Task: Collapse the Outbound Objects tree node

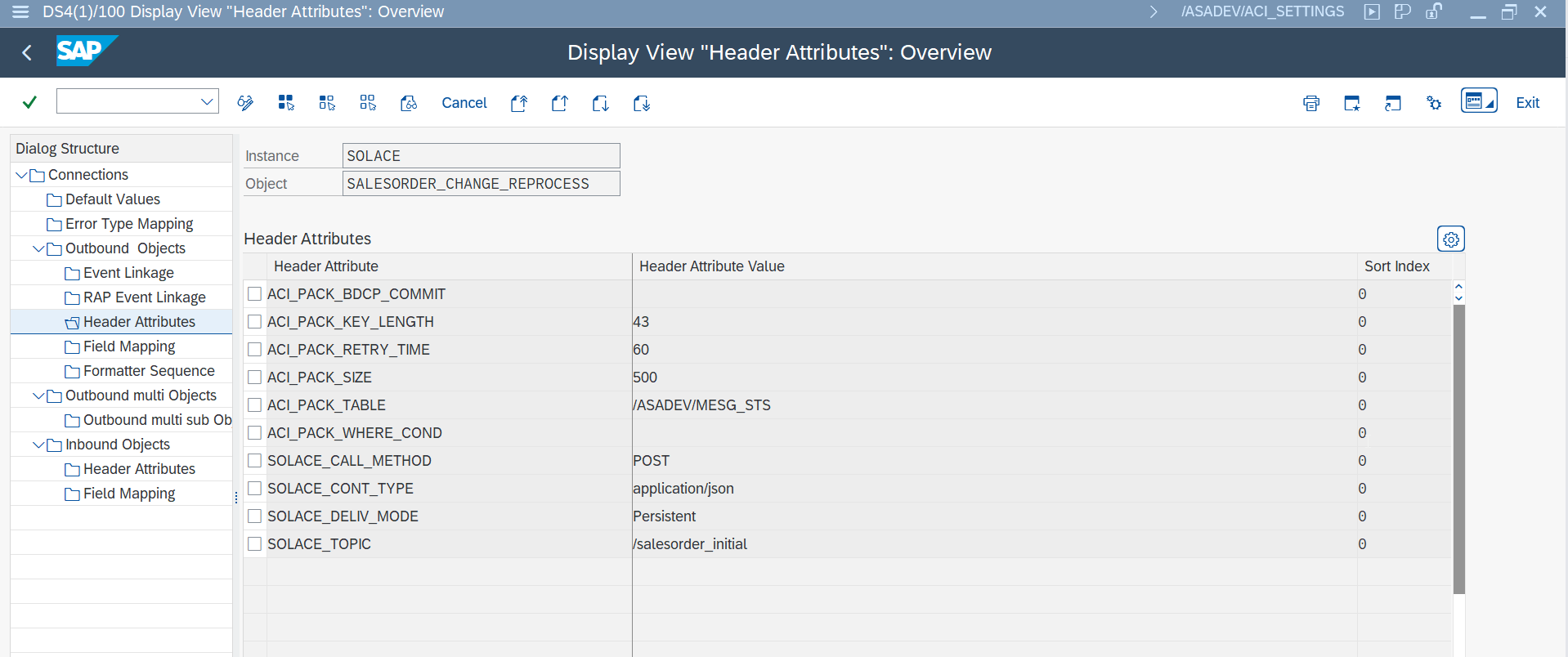Action: [38, 248]
